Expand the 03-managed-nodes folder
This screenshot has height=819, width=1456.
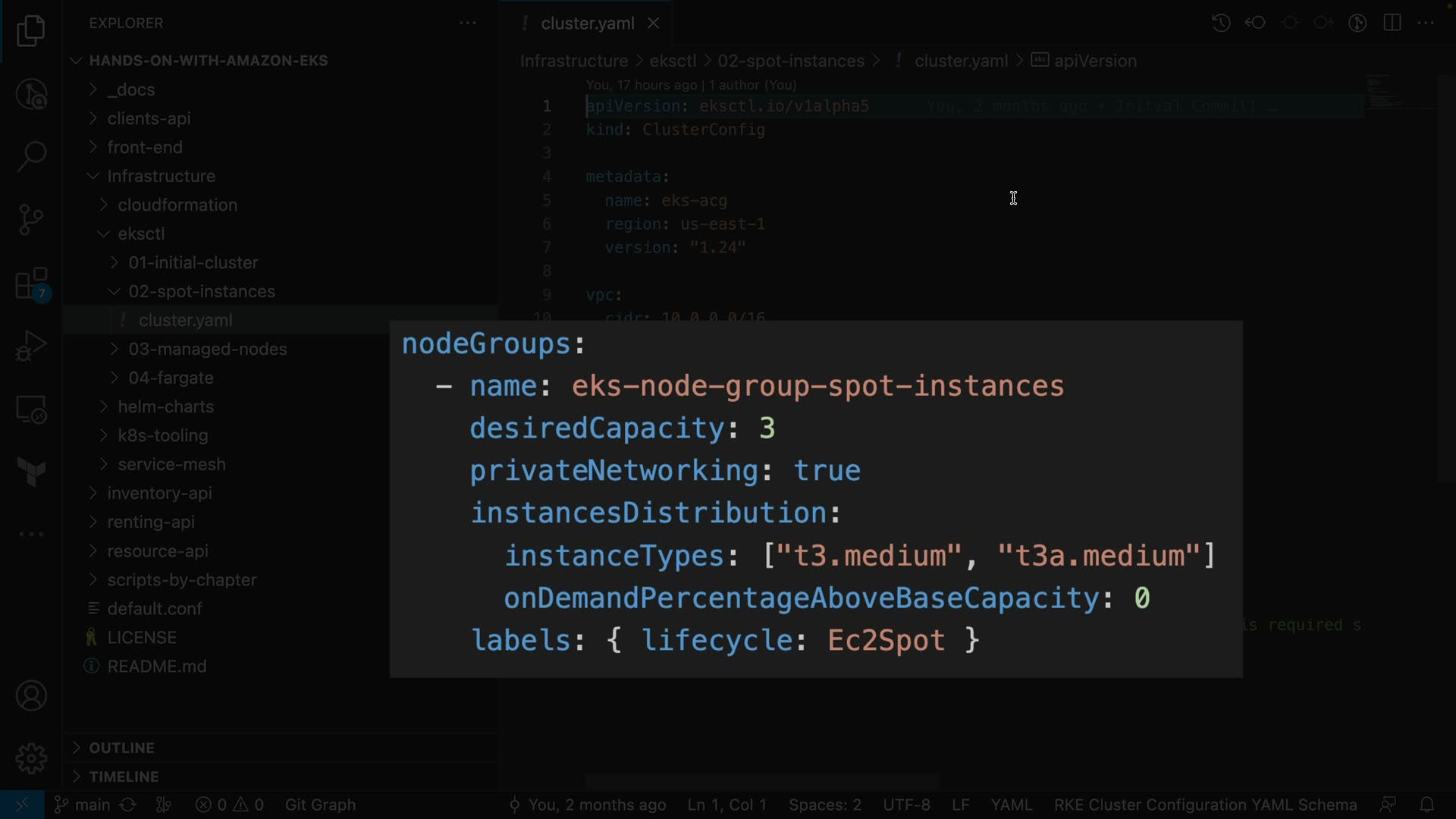point(207,349)
